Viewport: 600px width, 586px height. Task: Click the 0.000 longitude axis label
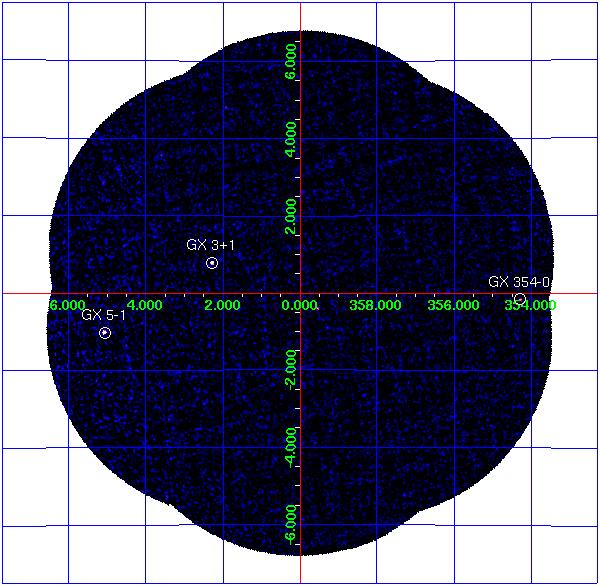point(300,305)
